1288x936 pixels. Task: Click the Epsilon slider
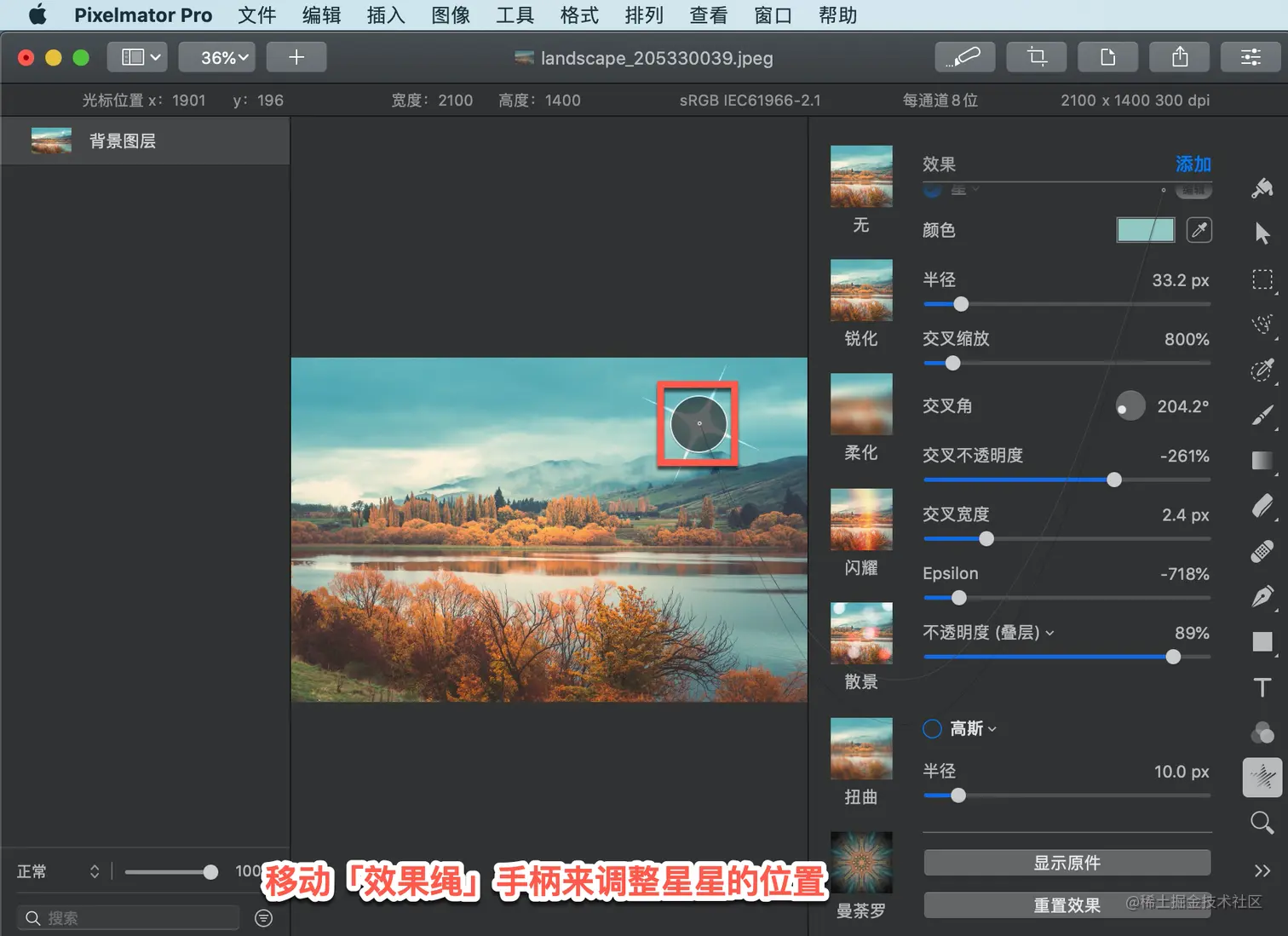click(x=1067, y=598)
